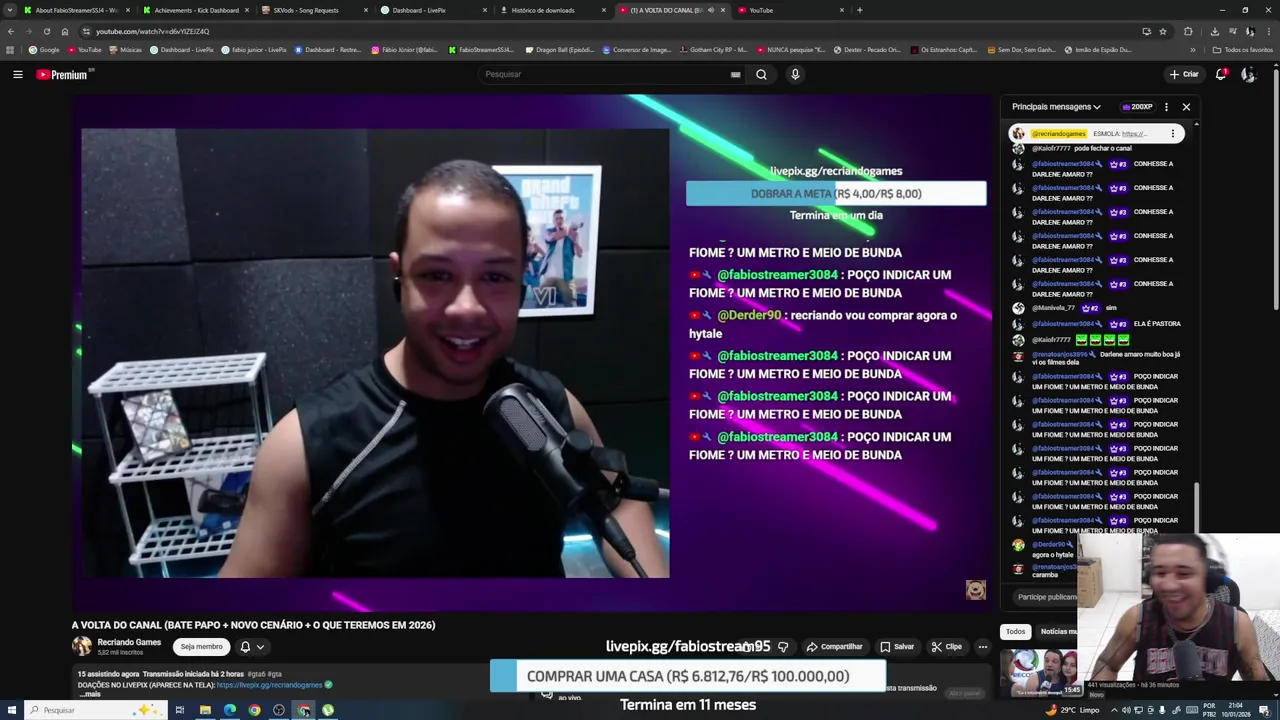The height and width of the screenshot is (720, 1280).
Task: Switch to the SKVods - Song Requests tab
Action: (314, 10)
